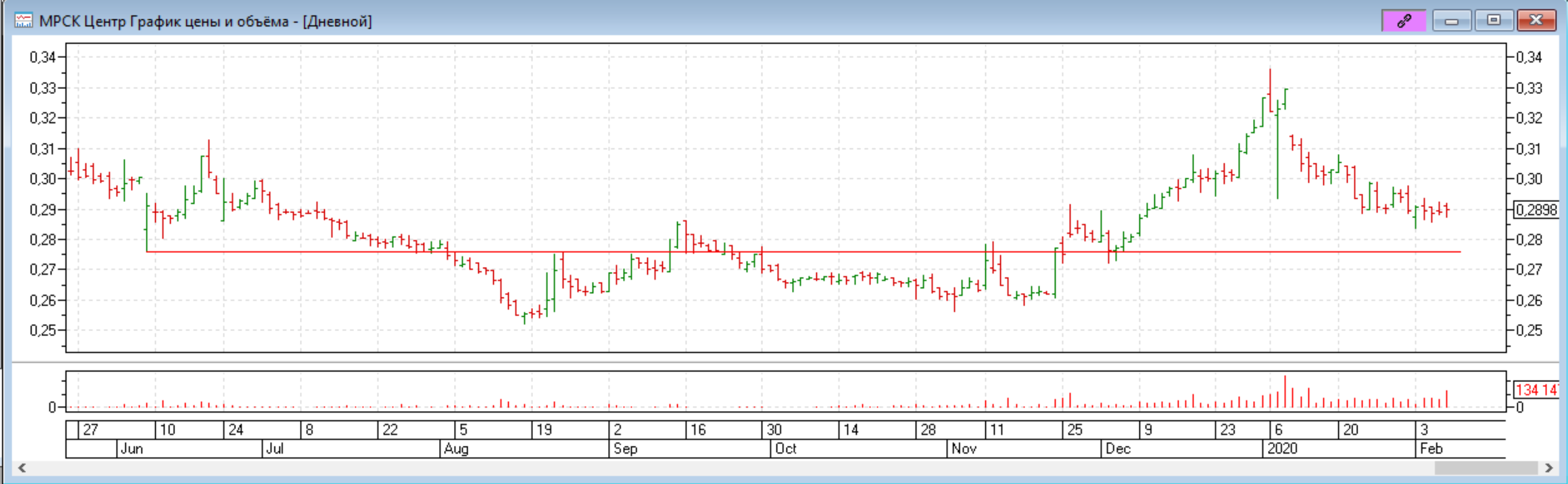Click the date label '27' on time axis
Viewport: 1568px width, 484px height.
tap(90, 430)
